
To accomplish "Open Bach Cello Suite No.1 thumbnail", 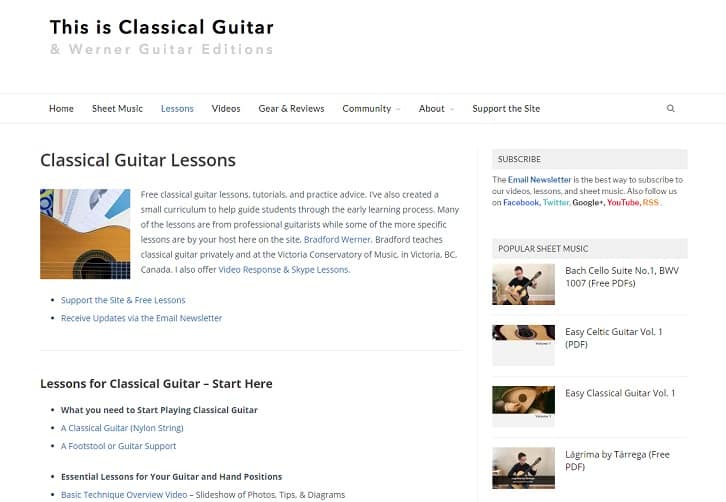I will click(523, 284).
